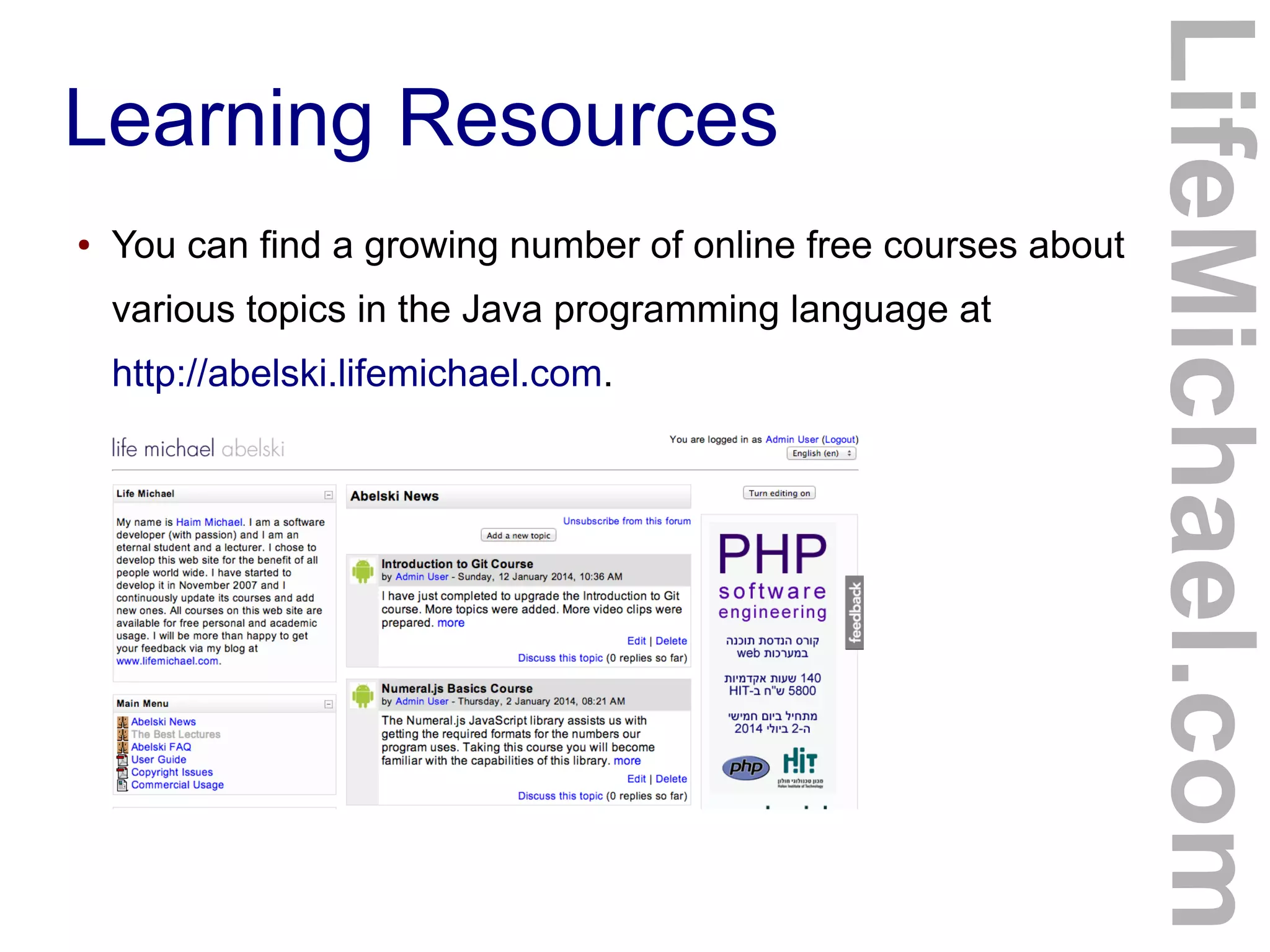Discuss the Introduction to Git Course topic
This screenshot has height=952, width=1270.
click(x=560, y=658)
